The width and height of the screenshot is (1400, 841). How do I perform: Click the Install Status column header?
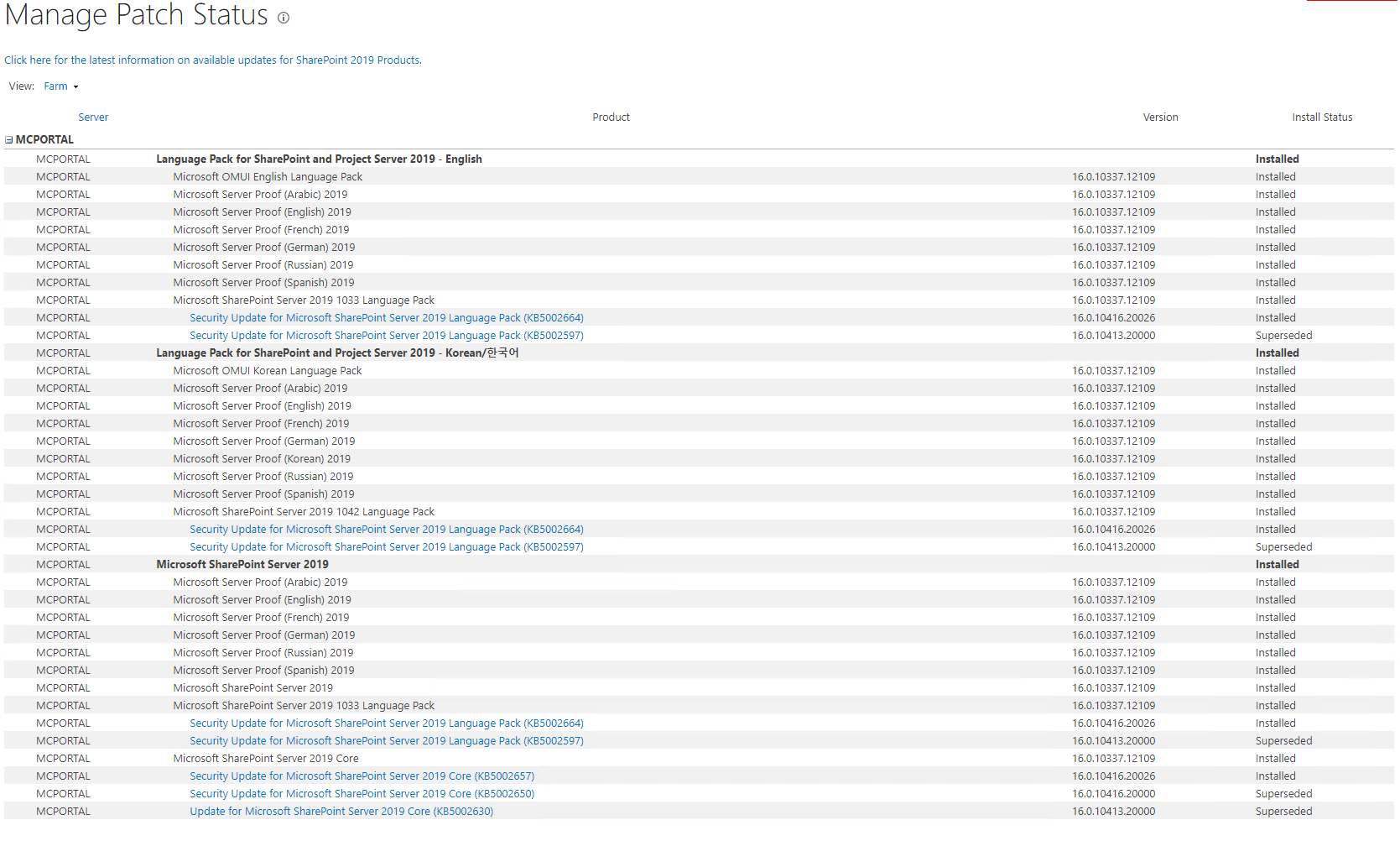1322,118
